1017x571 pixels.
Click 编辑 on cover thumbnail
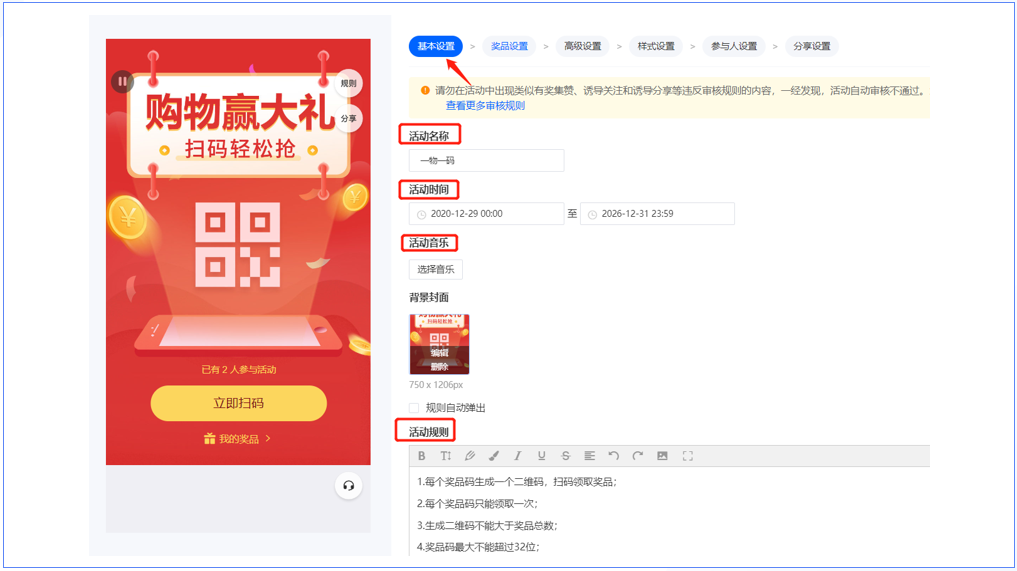(x=439, y=353)
